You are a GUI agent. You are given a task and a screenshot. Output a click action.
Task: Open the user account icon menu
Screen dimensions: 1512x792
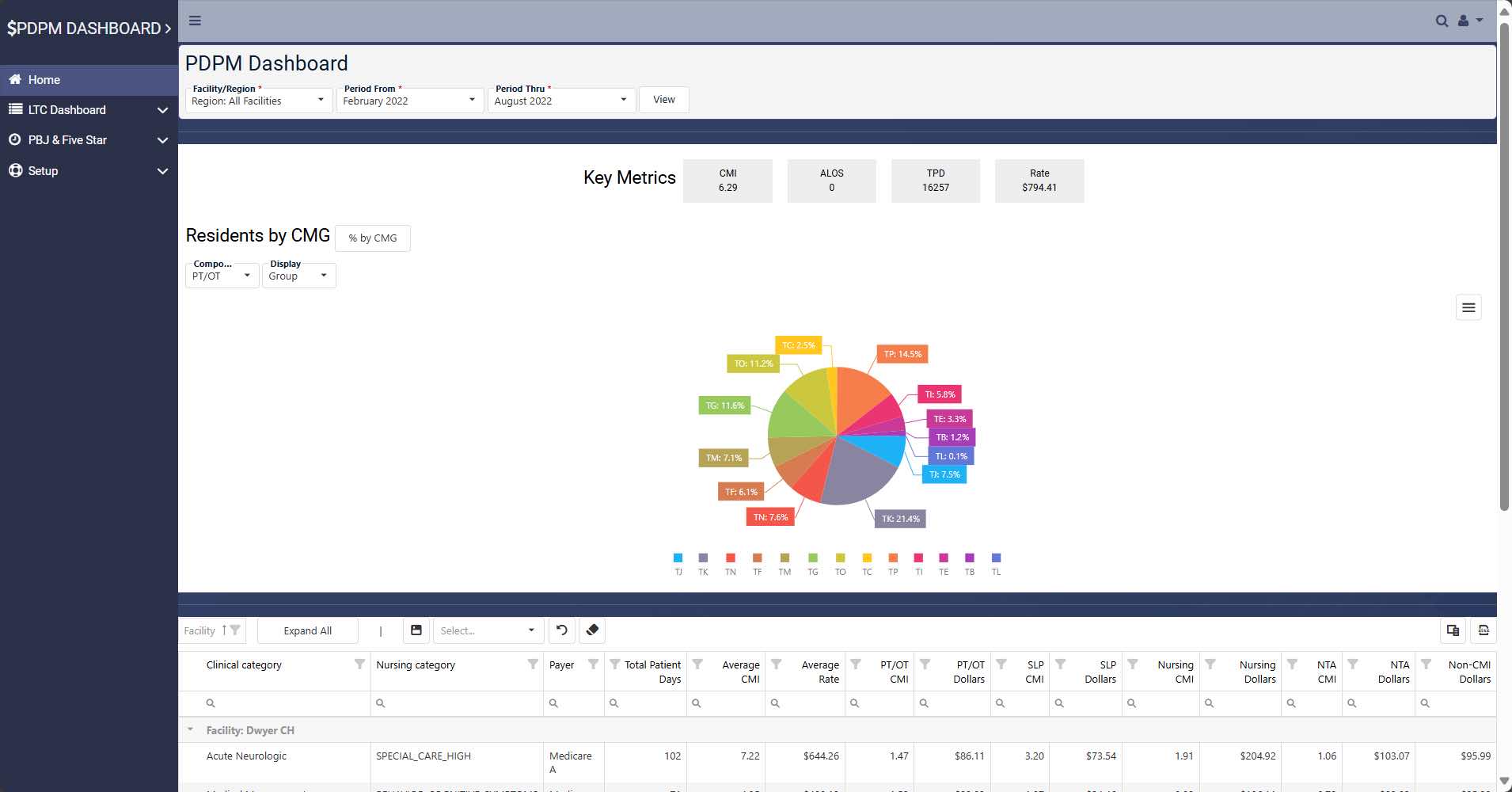click(1468, 21)
